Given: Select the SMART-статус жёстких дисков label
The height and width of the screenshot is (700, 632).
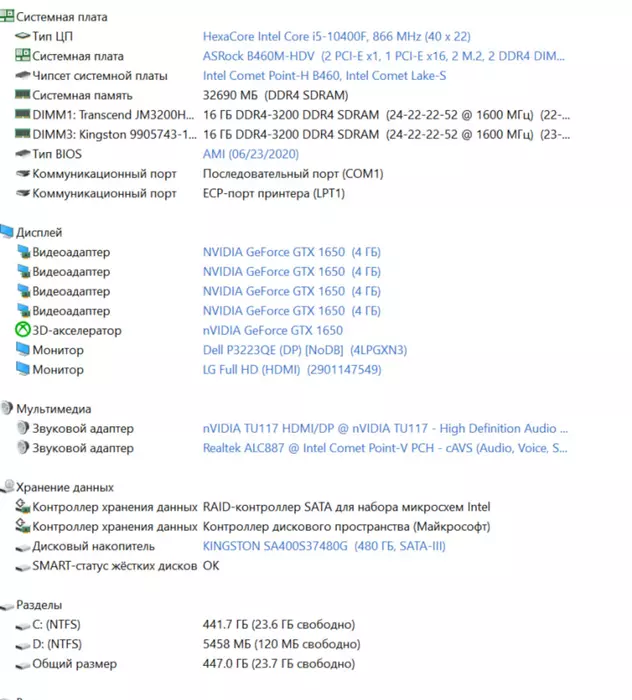Looking at the screenshot, I should tap(115, 566).
